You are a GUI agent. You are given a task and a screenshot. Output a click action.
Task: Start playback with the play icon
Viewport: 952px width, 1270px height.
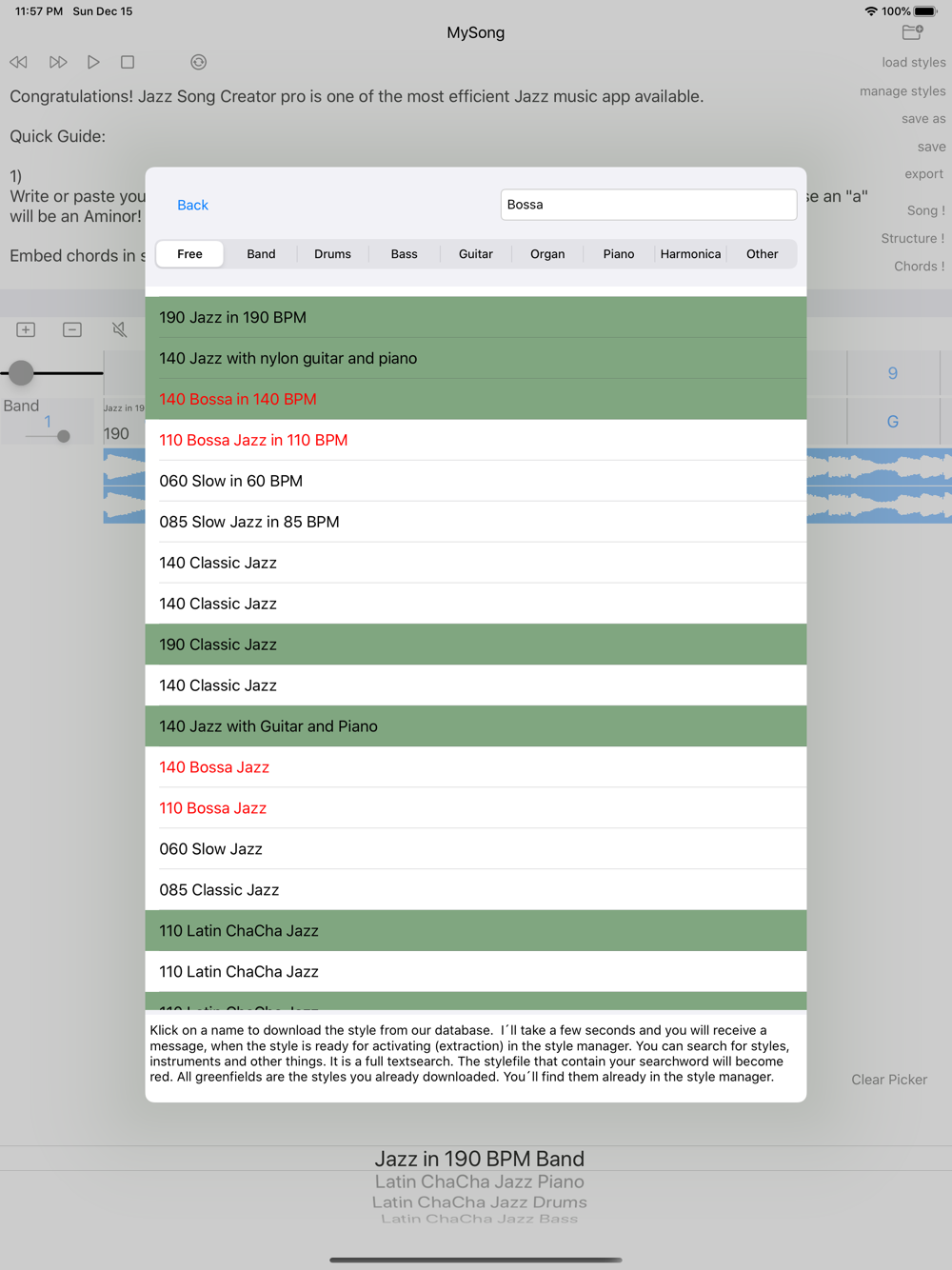tap(93, 62)
